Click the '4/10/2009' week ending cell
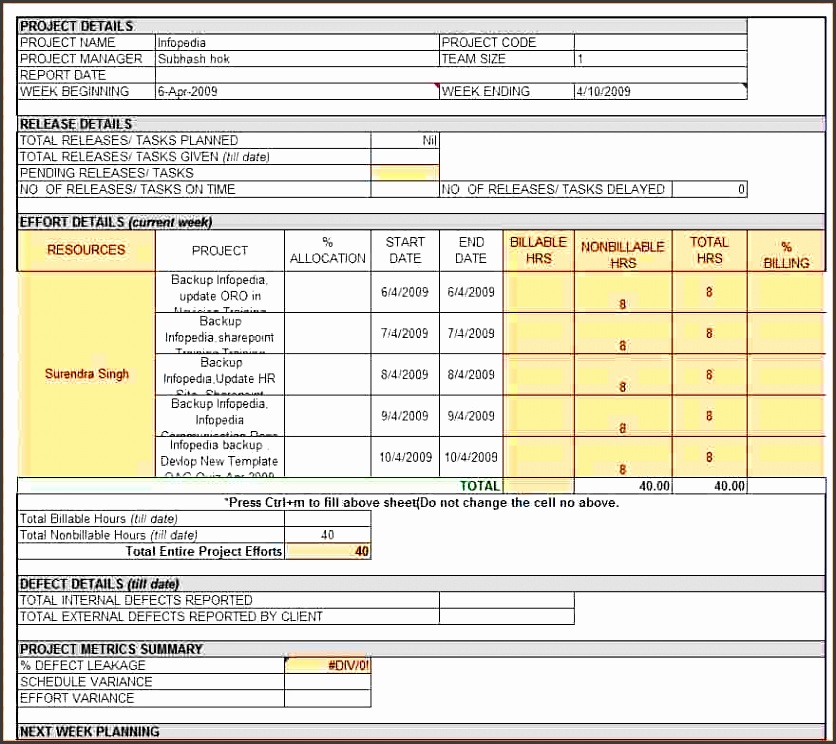Viewport: 836px width, 744px height. pyautogui.click(x=661, y=91)
